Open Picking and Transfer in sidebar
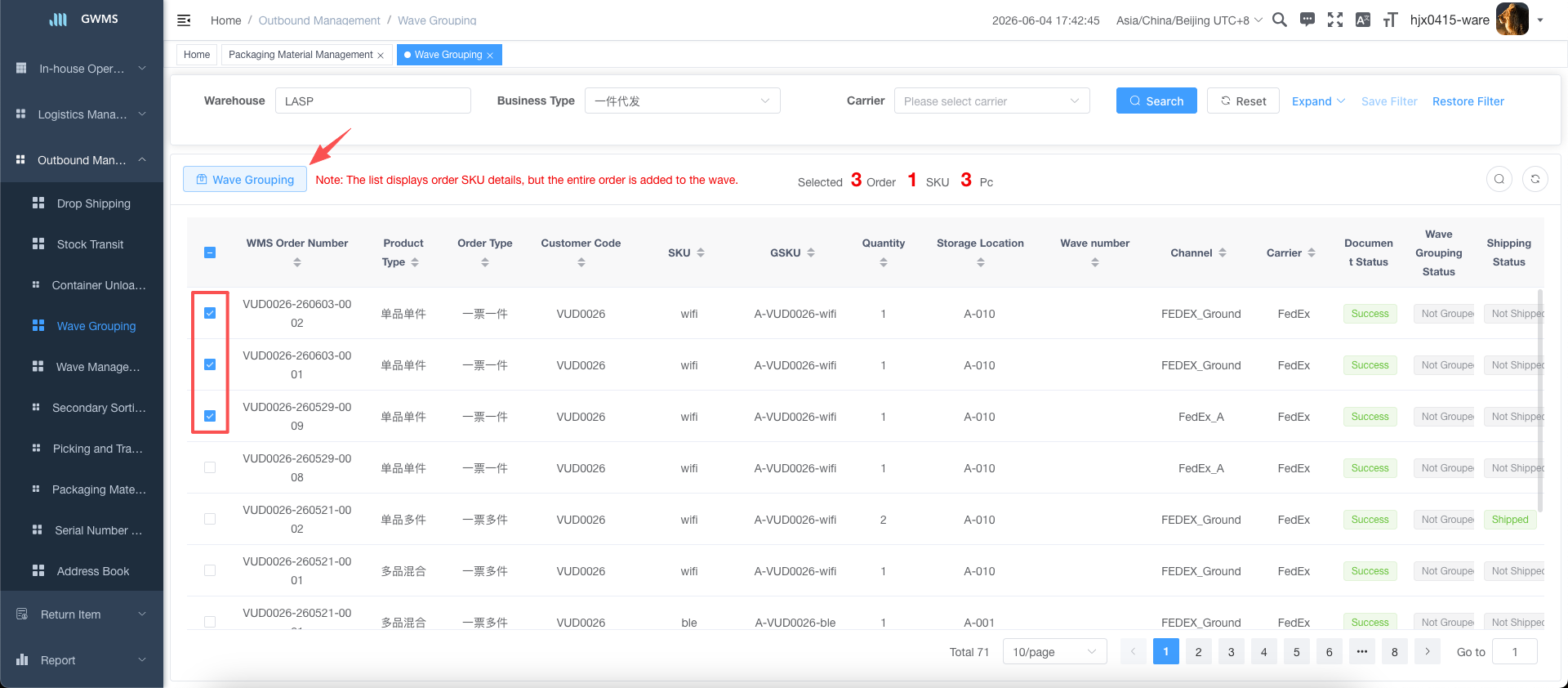Screen dimensions: 1568x688 (82, 449)
